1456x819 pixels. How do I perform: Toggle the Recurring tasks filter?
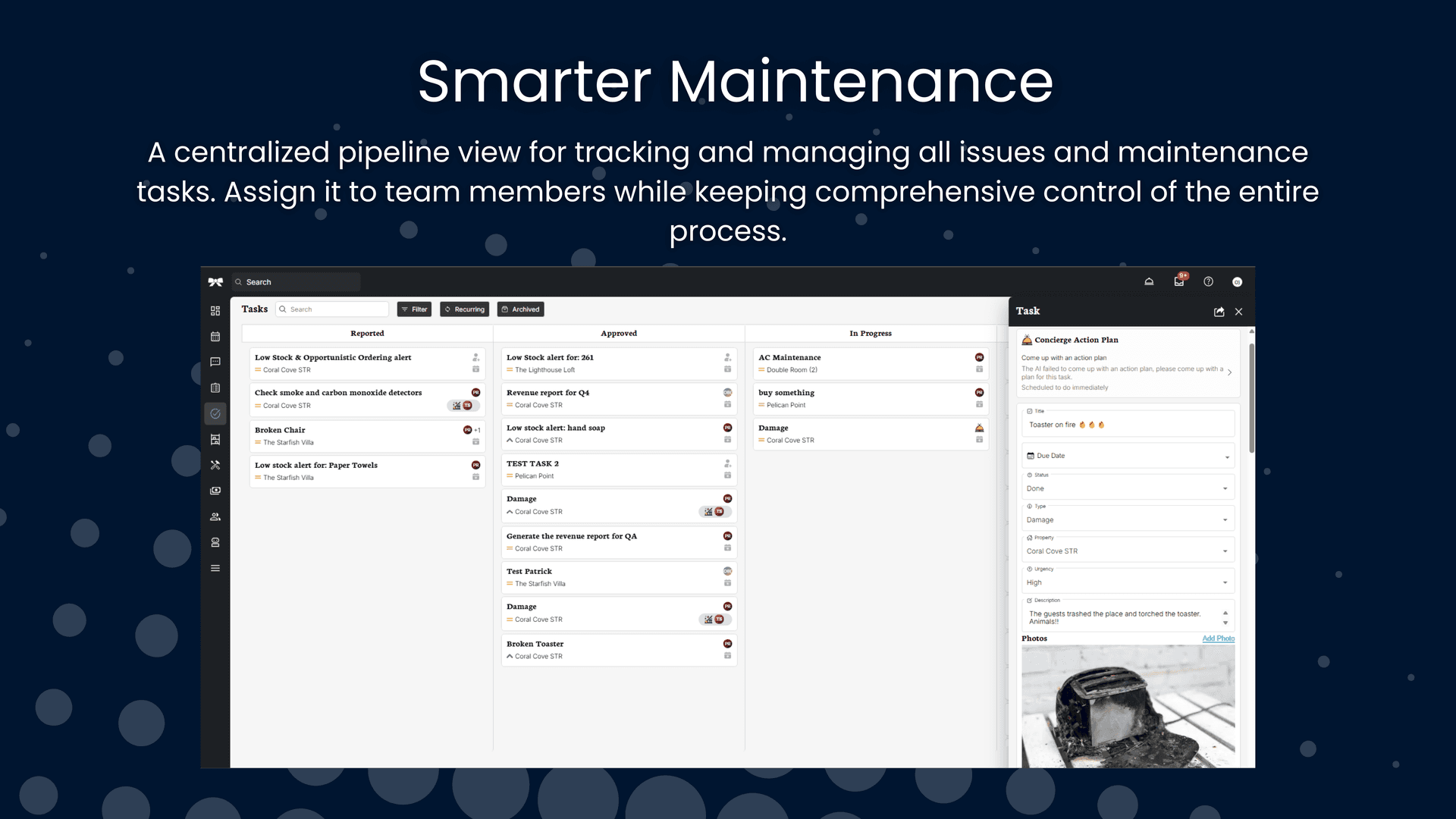tap(464, 309)
